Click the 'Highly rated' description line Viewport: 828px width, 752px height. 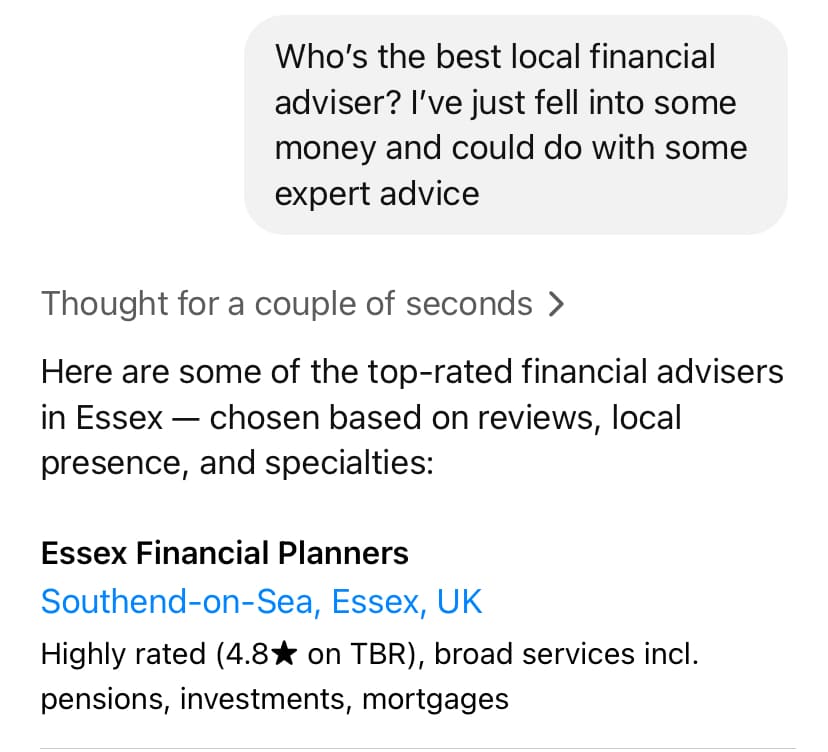370,676
